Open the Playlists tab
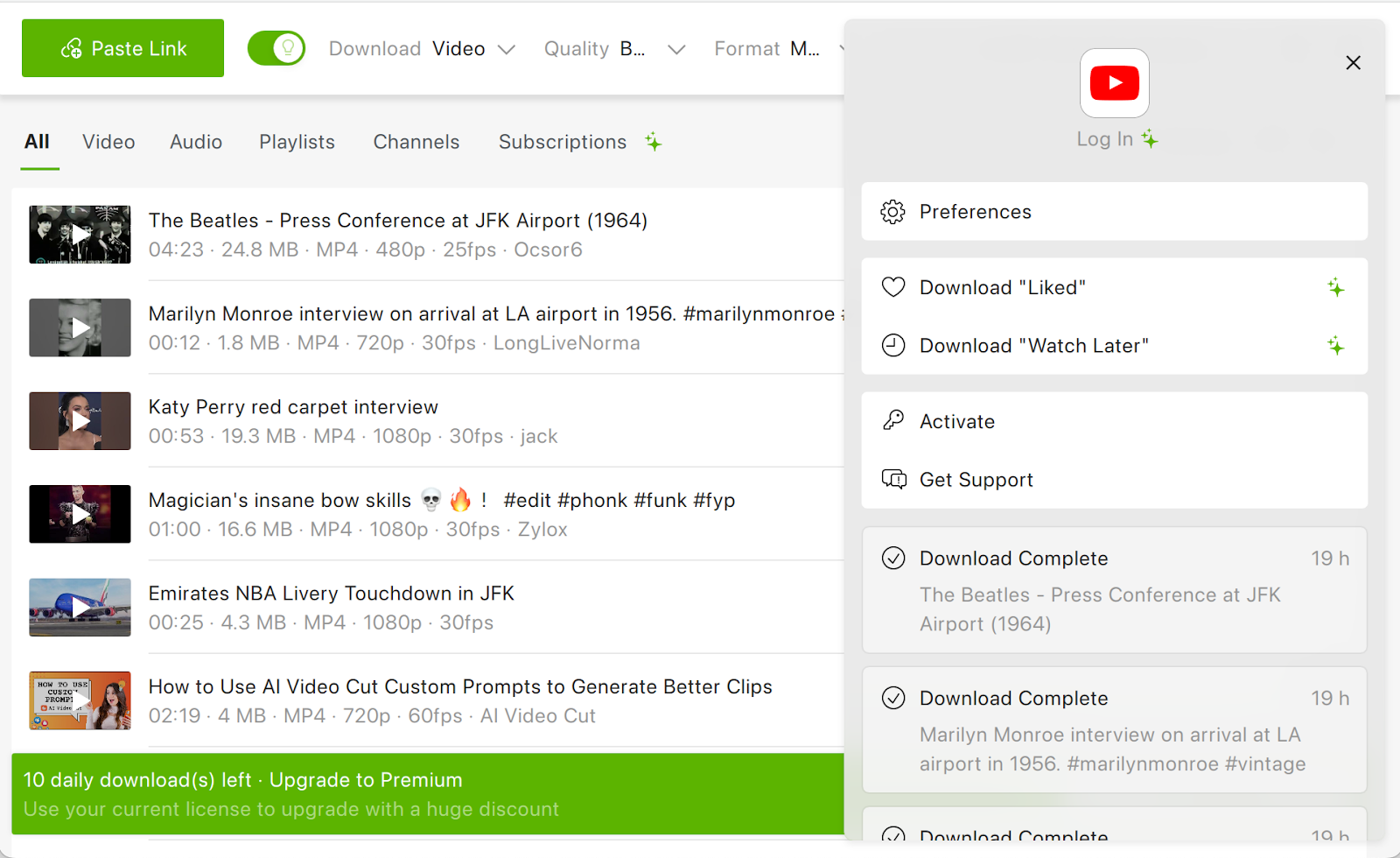The image size is (1400, 858). pos(297,142)
